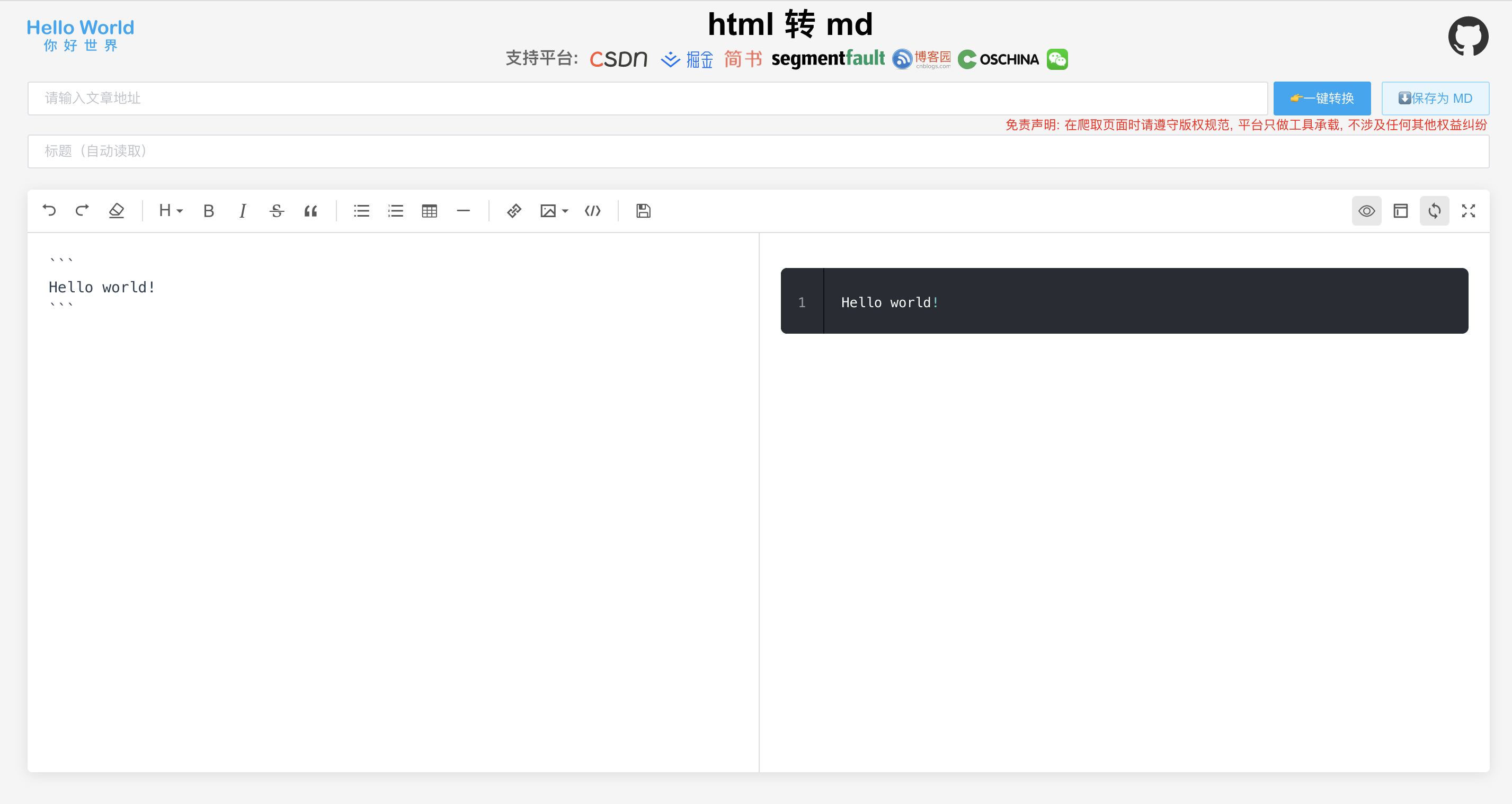The width and height of the screenshot is (1512, 804).
Task: Insert a horizontal rule line
Action: tap(464, 211)
